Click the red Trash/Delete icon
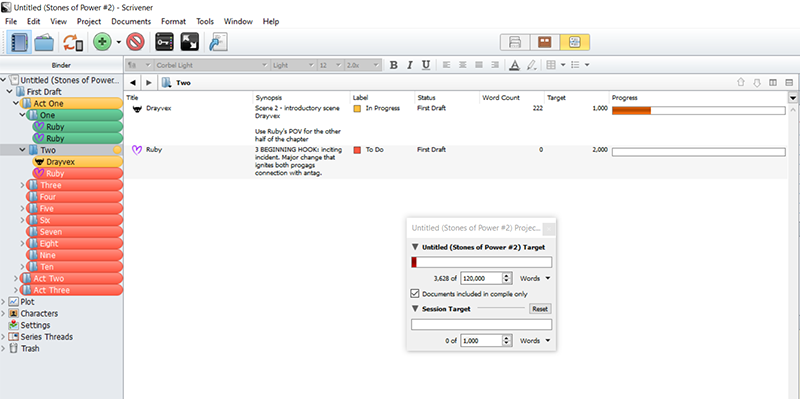Viewport: 800px width, 399px height. (135, 42)
